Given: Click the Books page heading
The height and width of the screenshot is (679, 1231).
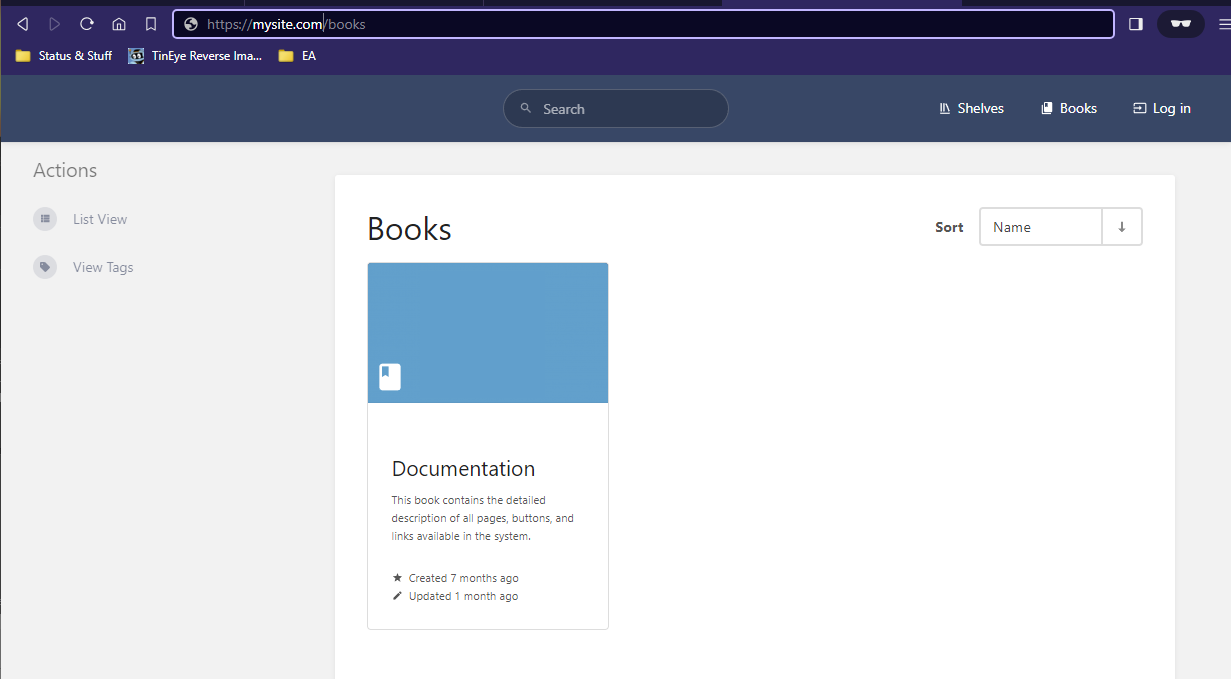Looking at the screenshot, I should pos(409,229).
